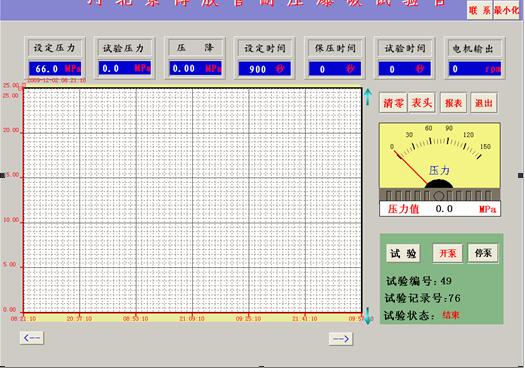Click the 试验 test button
Viewport: 525px width, 368px height.
403,253
